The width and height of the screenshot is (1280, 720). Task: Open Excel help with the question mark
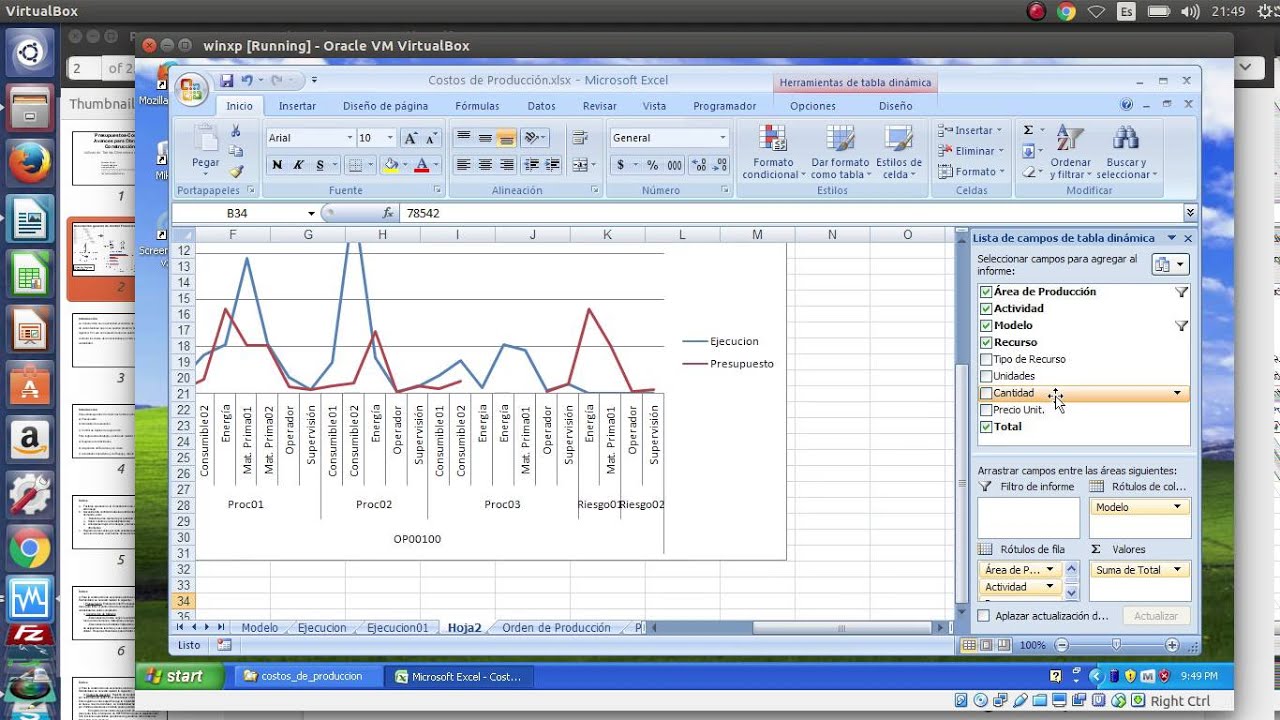point(1127,105)
